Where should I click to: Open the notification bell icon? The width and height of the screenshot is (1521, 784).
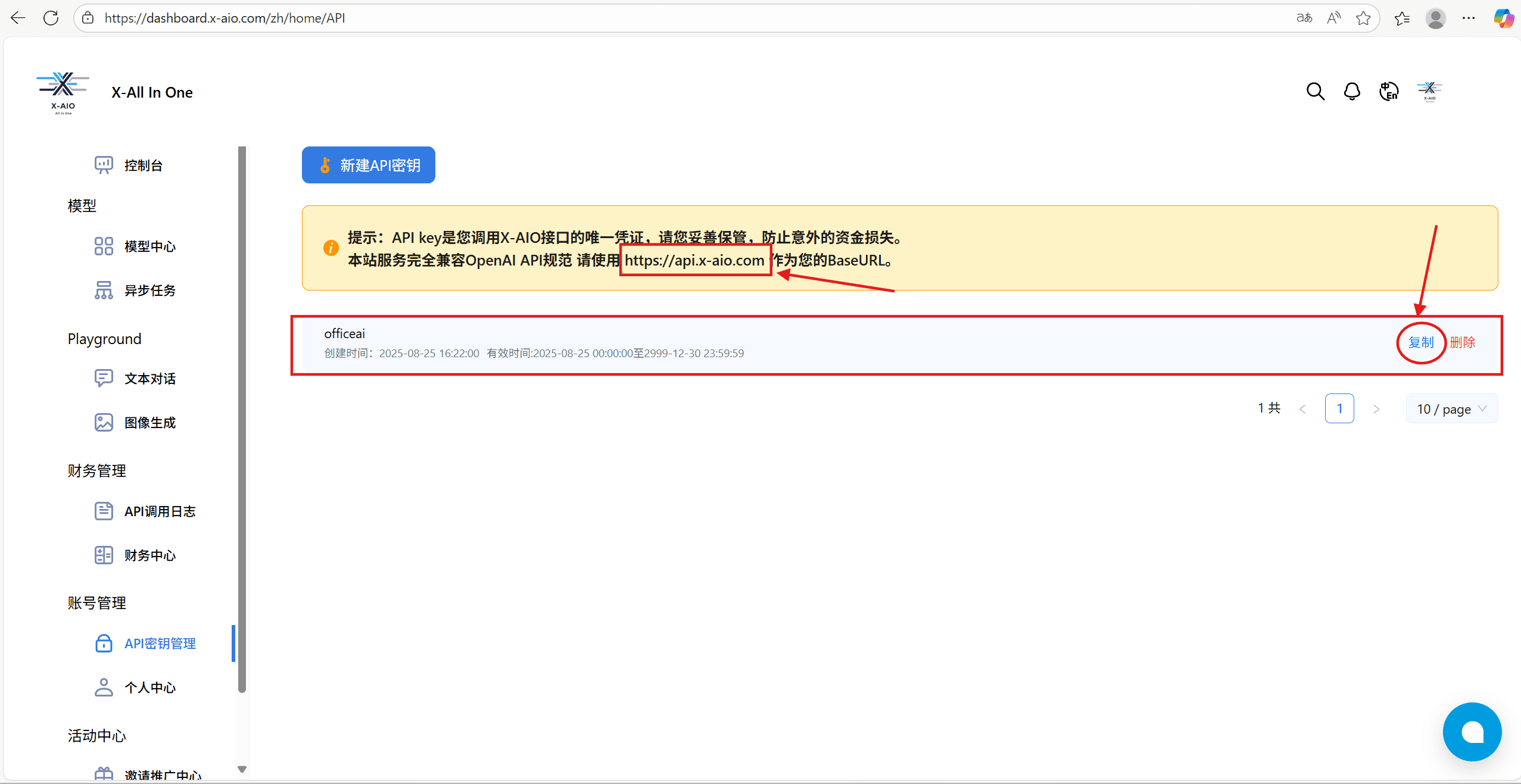[1352, 92]
